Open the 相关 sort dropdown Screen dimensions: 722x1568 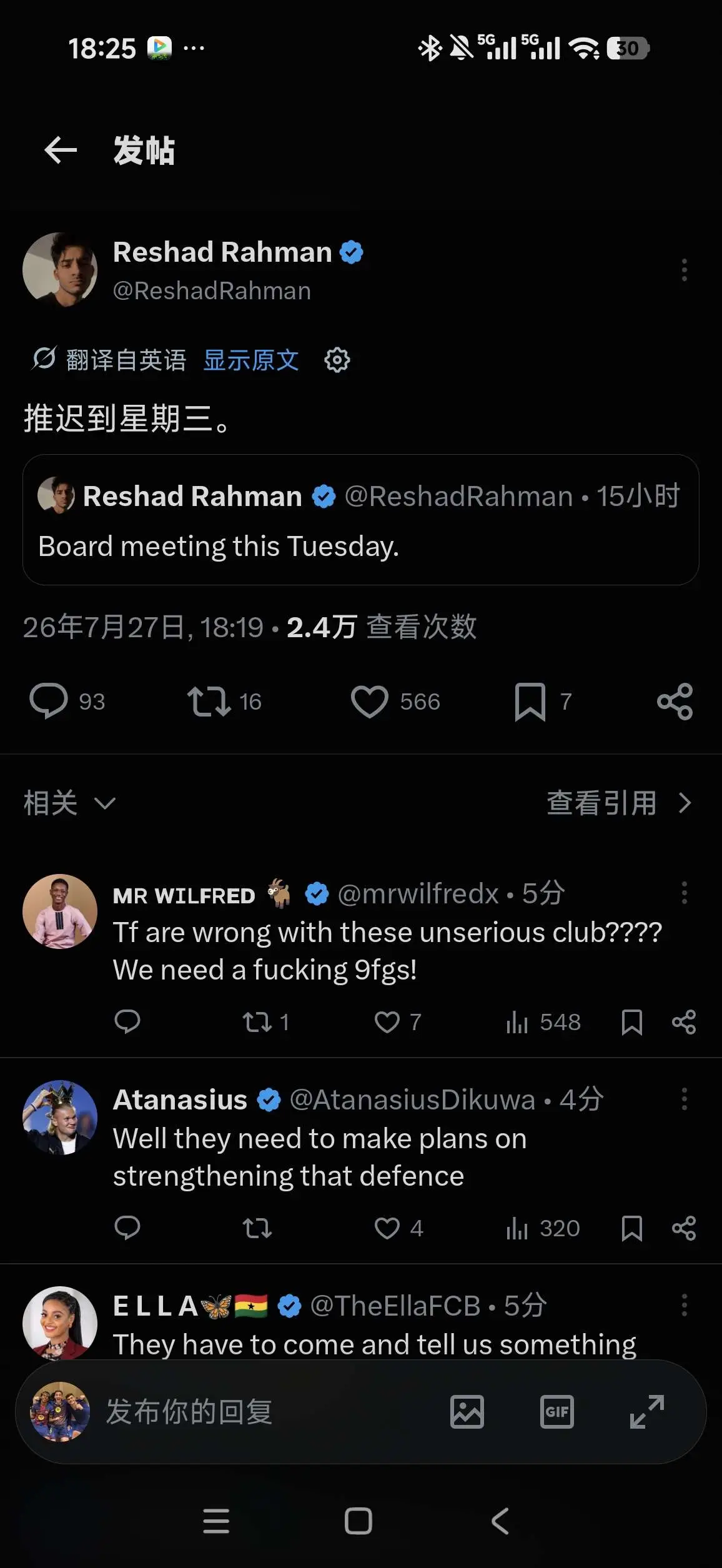pos(70,803)
